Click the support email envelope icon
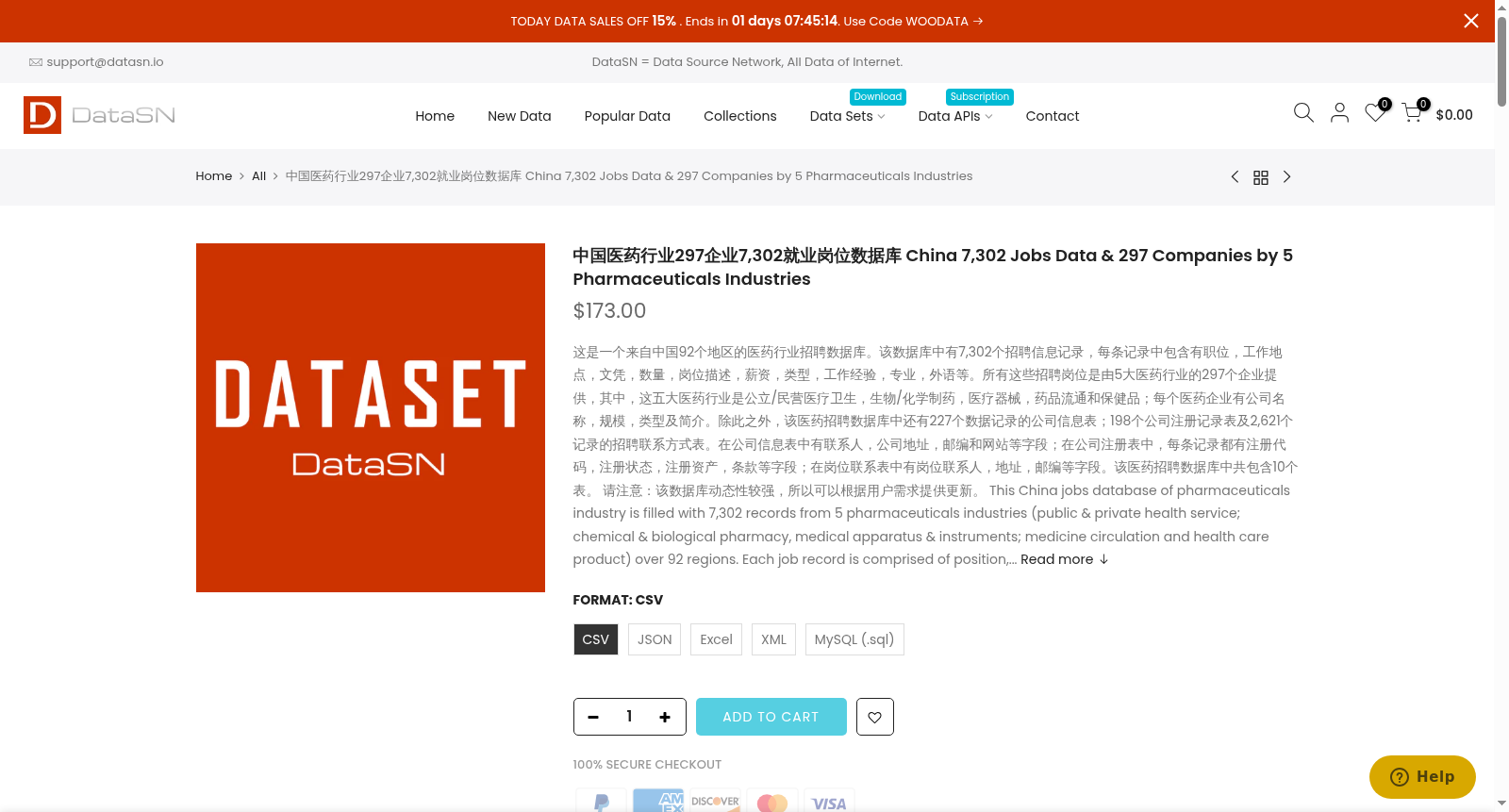 pyautogui.click(x=36, y=62)
